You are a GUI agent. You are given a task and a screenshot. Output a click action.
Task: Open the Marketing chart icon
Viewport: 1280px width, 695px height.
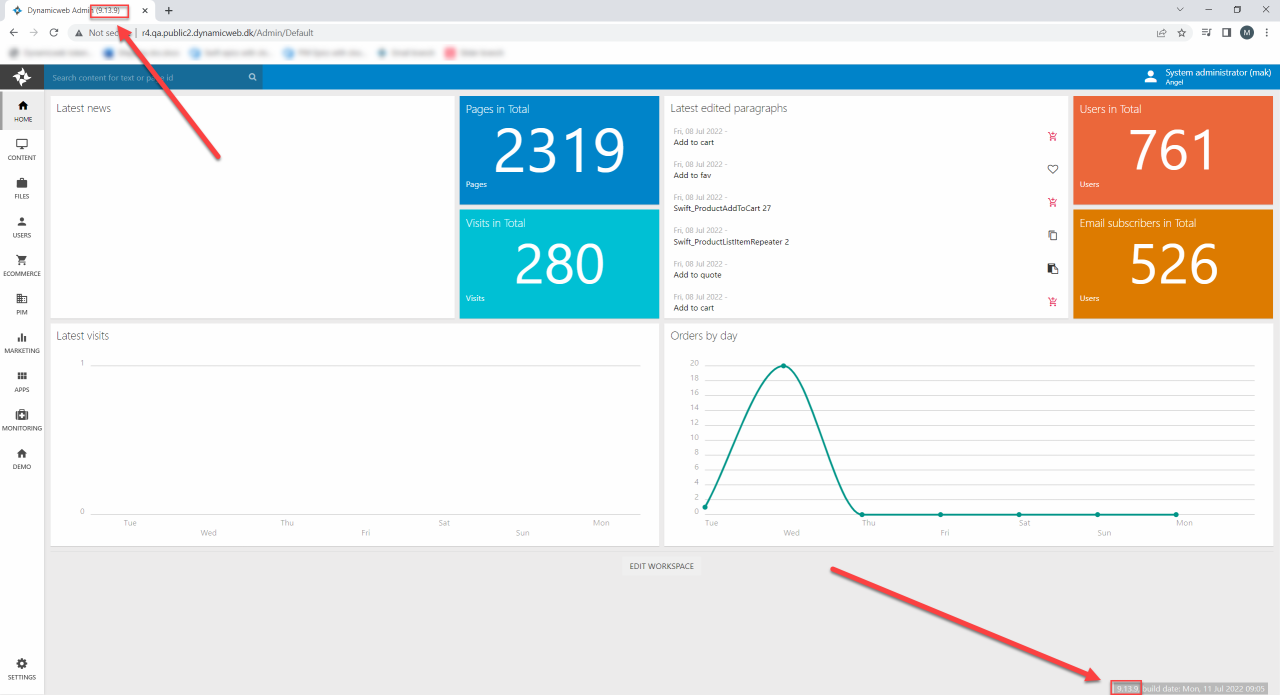coord(22,342)
